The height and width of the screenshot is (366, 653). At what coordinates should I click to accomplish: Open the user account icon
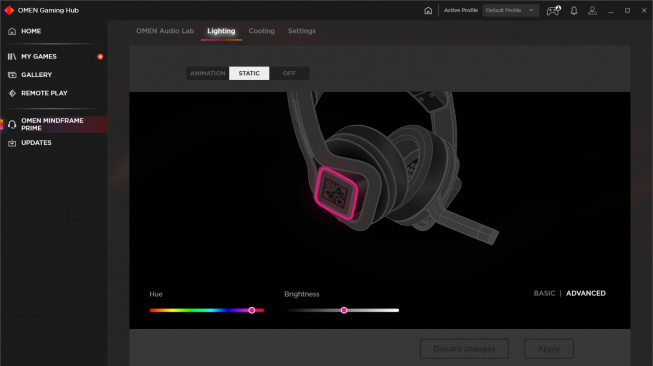(592, 10)
